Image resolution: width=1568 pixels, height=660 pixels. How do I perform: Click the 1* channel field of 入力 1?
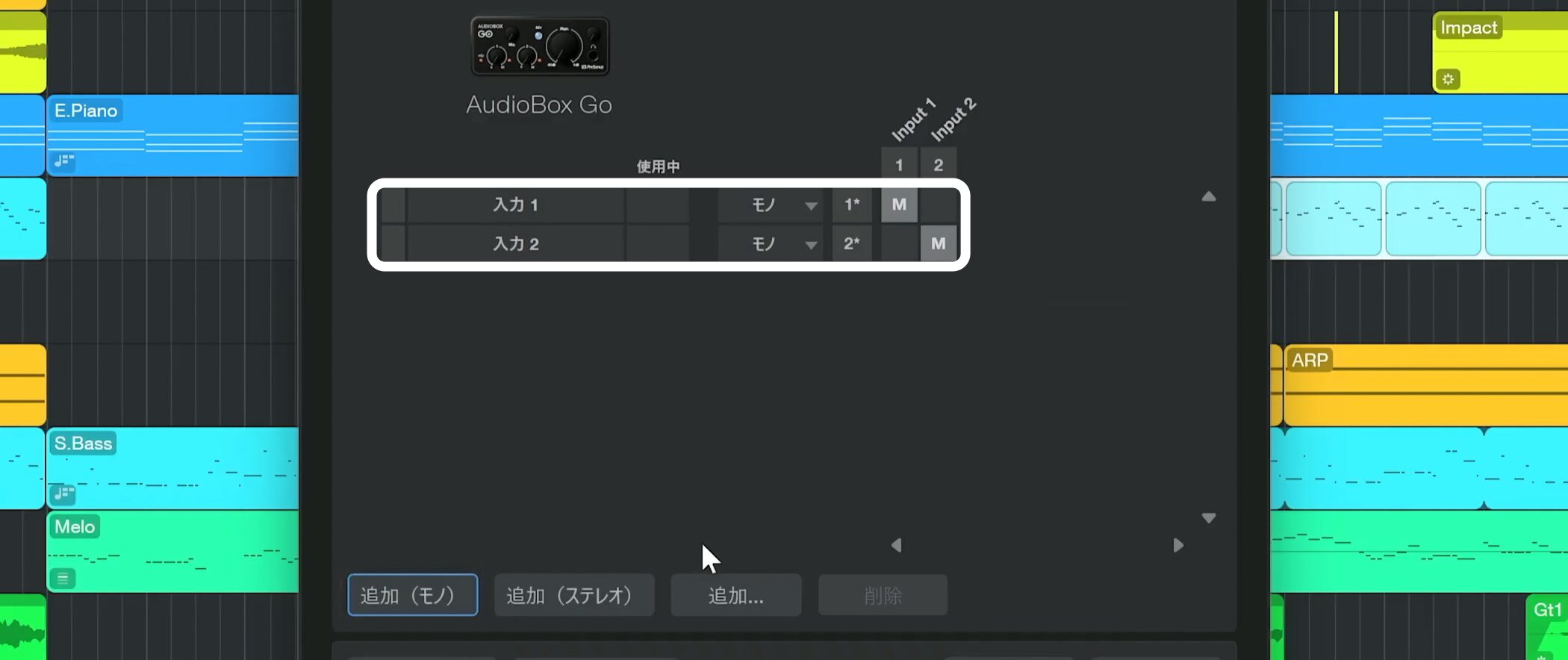852,205
